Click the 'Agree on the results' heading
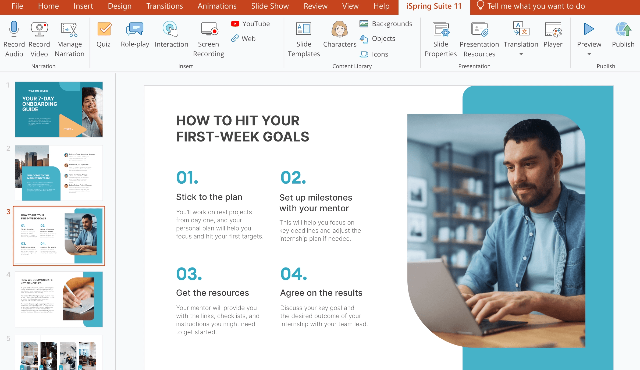The height and width of the screenshot is (370, 640). click(x=321, y=293)
